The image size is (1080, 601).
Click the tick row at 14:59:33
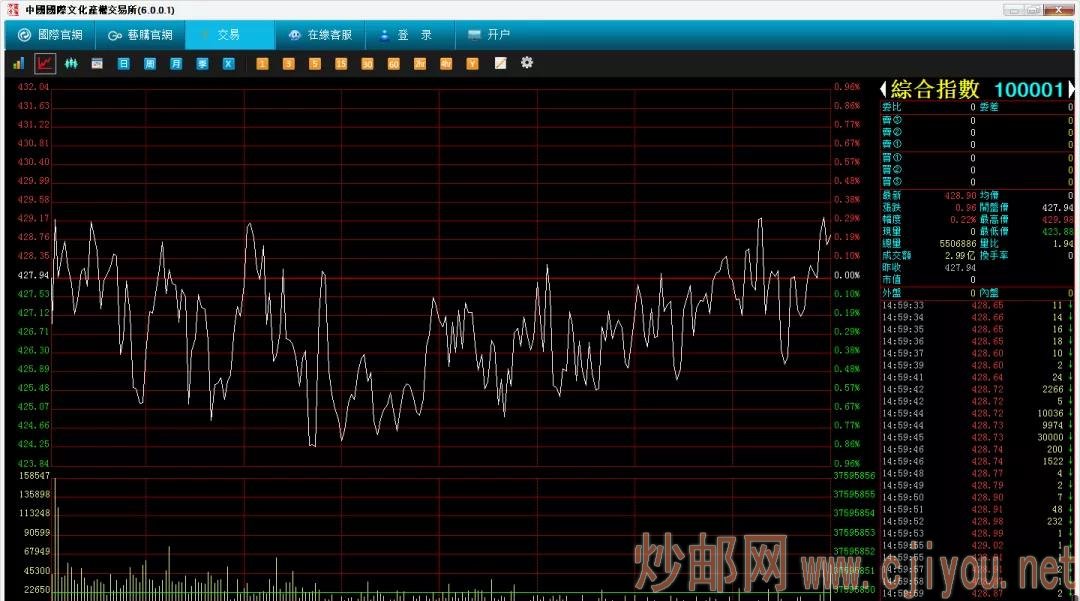[x=977, y=305]
